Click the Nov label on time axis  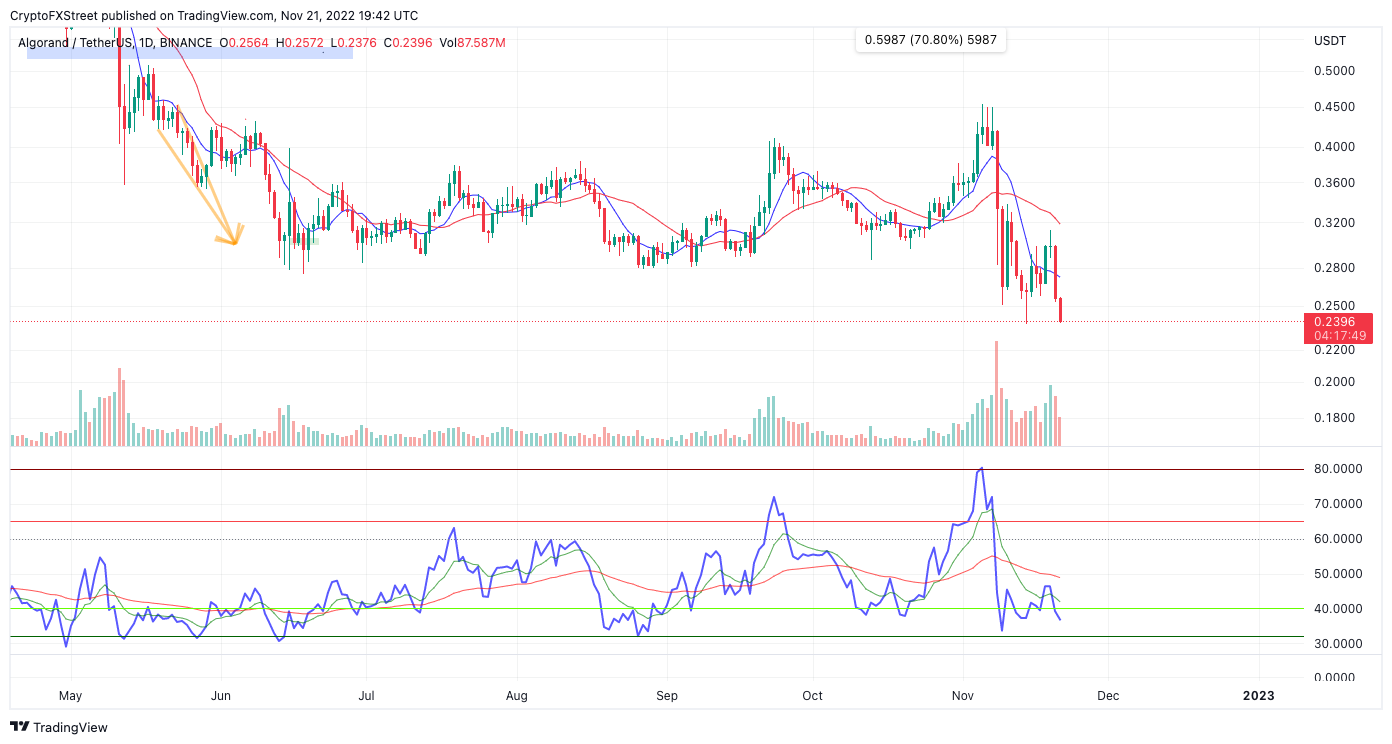pos(963,695)
